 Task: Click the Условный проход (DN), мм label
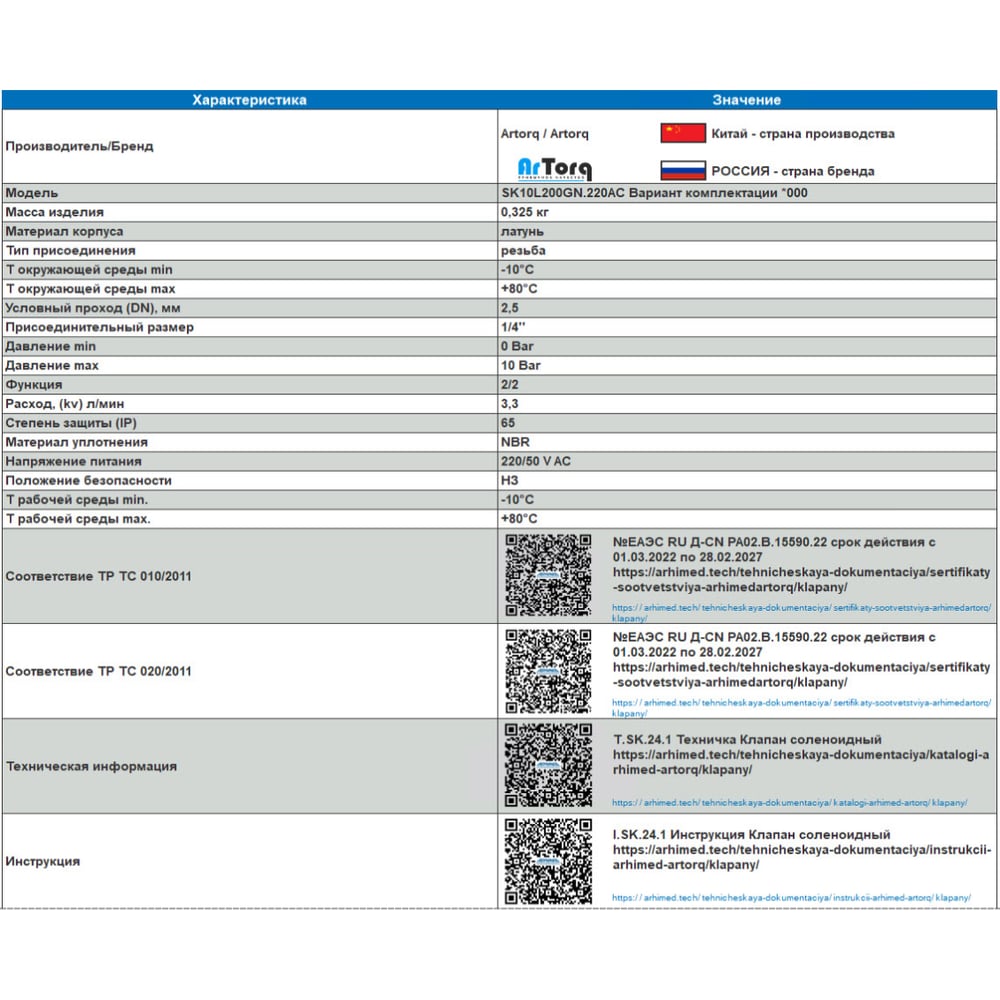pos(93,308)
